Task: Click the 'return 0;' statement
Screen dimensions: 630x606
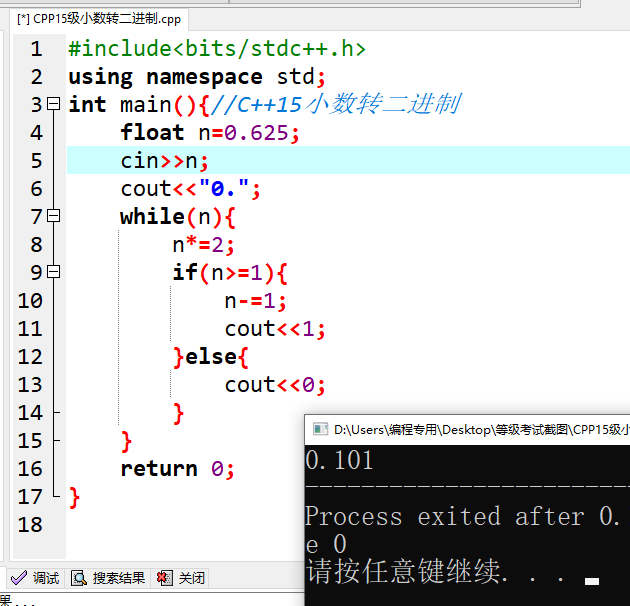Action: click(x=177, y=469)
